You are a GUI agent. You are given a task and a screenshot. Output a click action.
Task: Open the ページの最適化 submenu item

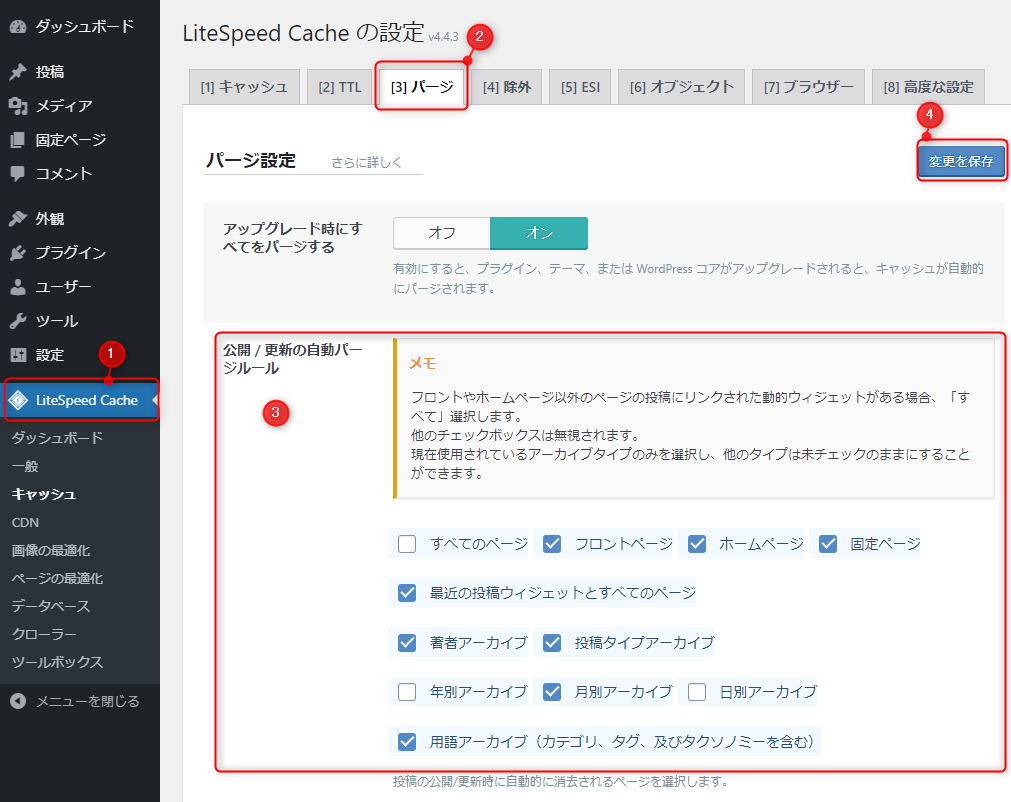pos(57,578)
